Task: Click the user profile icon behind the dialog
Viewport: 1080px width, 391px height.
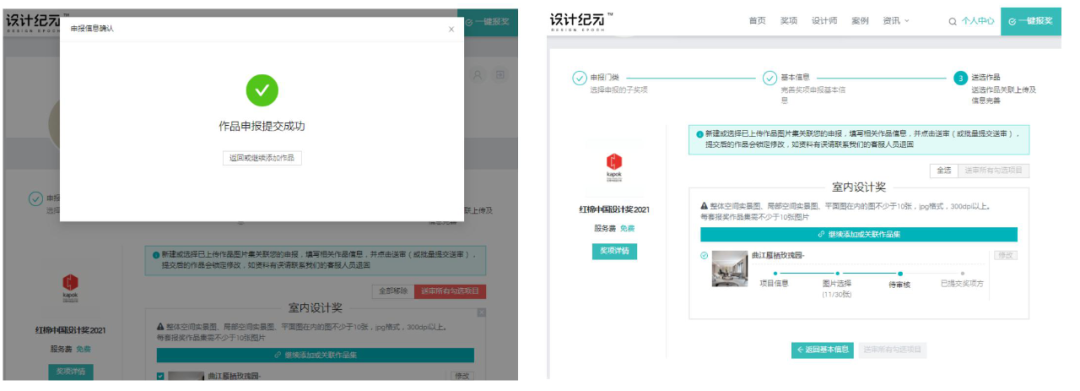Action: [477, 75]
